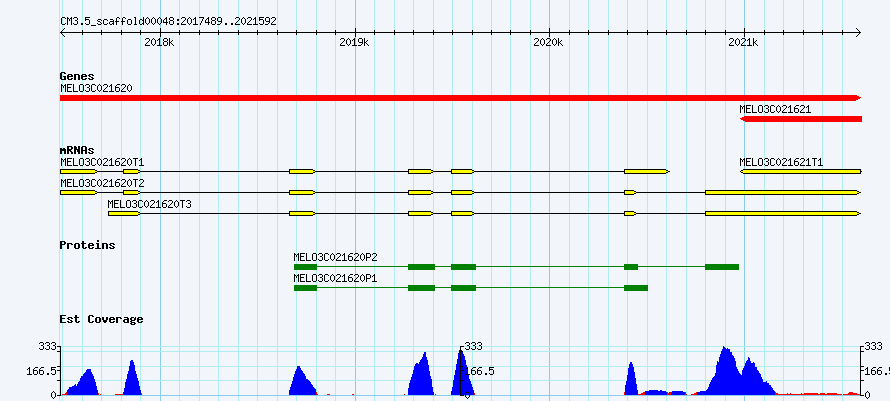Open the MELO3C021620P2 protein label
The height and width of the screenshot is (401, 890).
click(x=335, y=257)
